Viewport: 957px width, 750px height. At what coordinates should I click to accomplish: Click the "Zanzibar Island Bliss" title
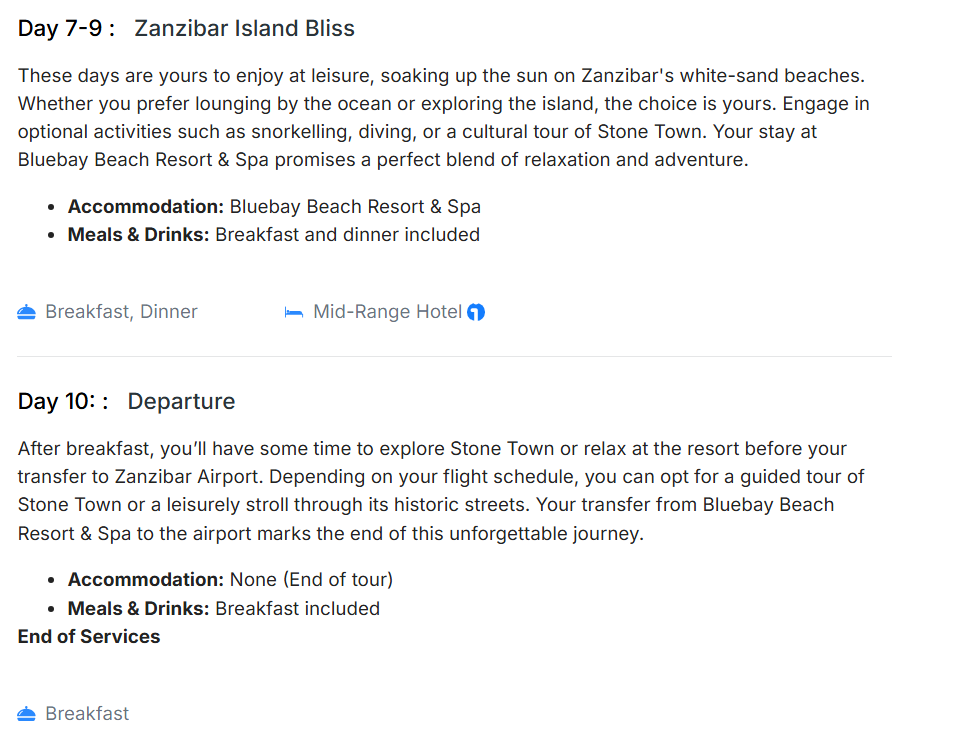tap(244, 28)
